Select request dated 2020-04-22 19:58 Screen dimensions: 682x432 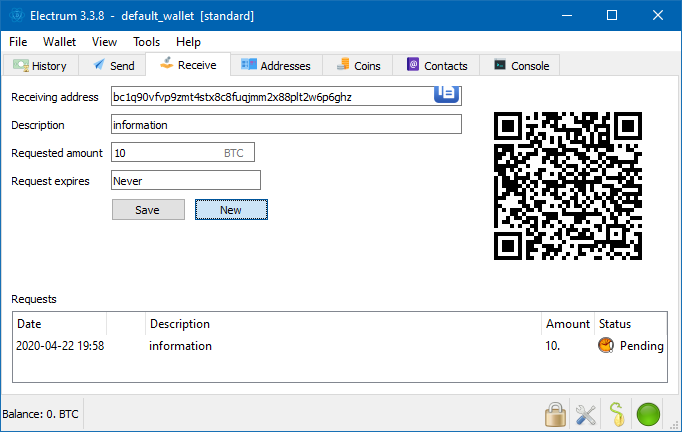[60, 346]
